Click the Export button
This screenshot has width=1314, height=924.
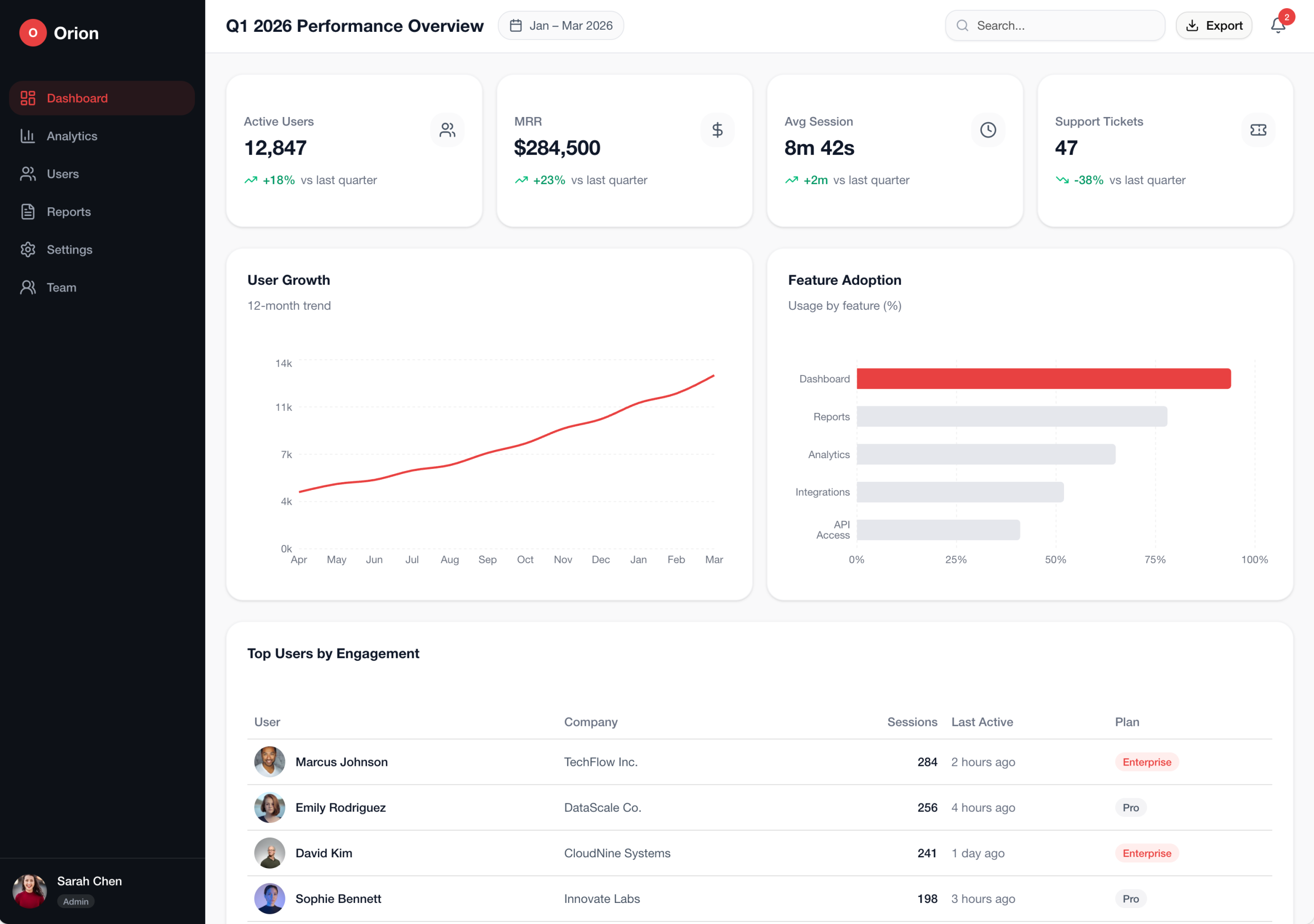tap(1214, 25)
